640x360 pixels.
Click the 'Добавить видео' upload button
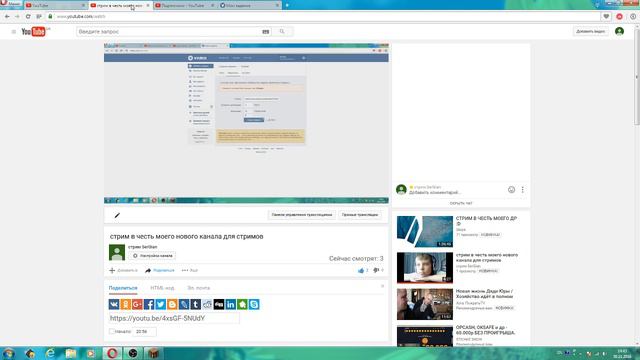coord(590,31)
